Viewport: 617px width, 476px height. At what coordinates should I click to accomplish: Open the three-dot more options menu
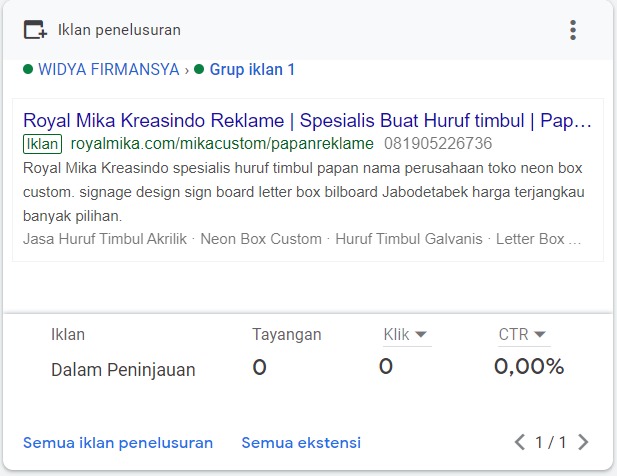[x=573, y=30]
